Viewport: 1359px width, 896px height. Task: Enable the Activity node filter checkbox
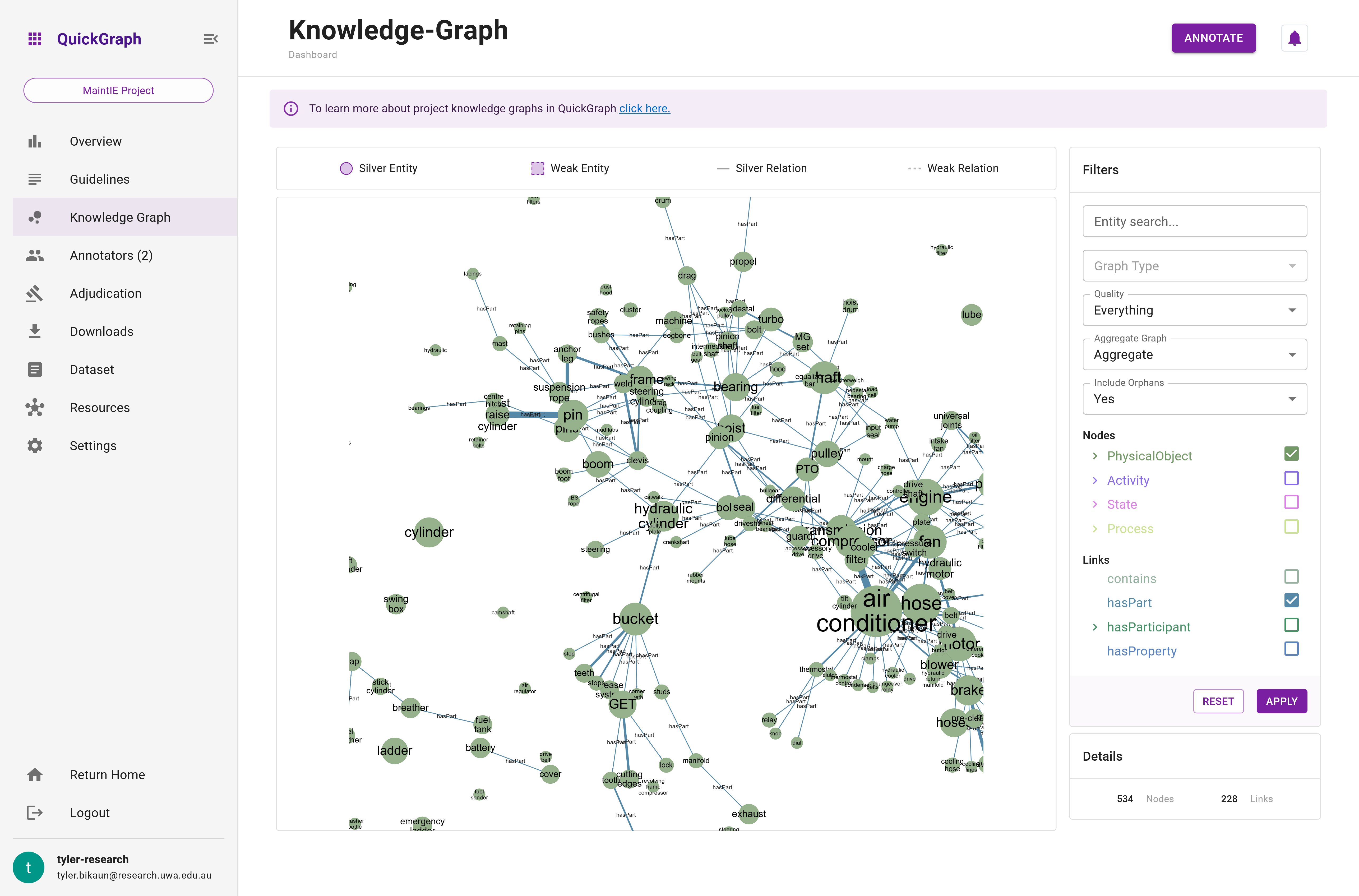coord(1292,478)
